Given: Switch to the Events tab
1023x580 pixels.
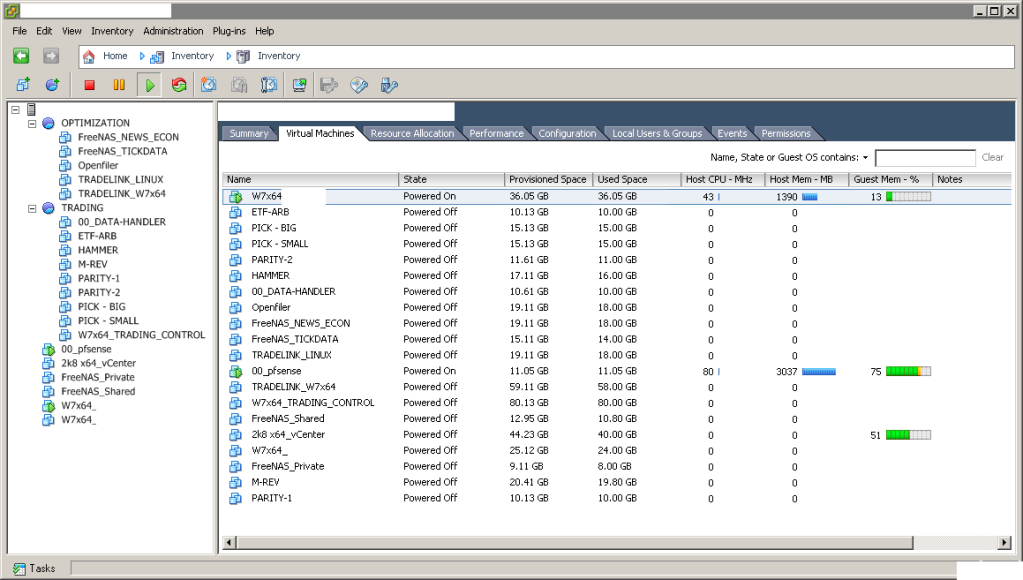Looking at the screenshot, I should 732,133.
